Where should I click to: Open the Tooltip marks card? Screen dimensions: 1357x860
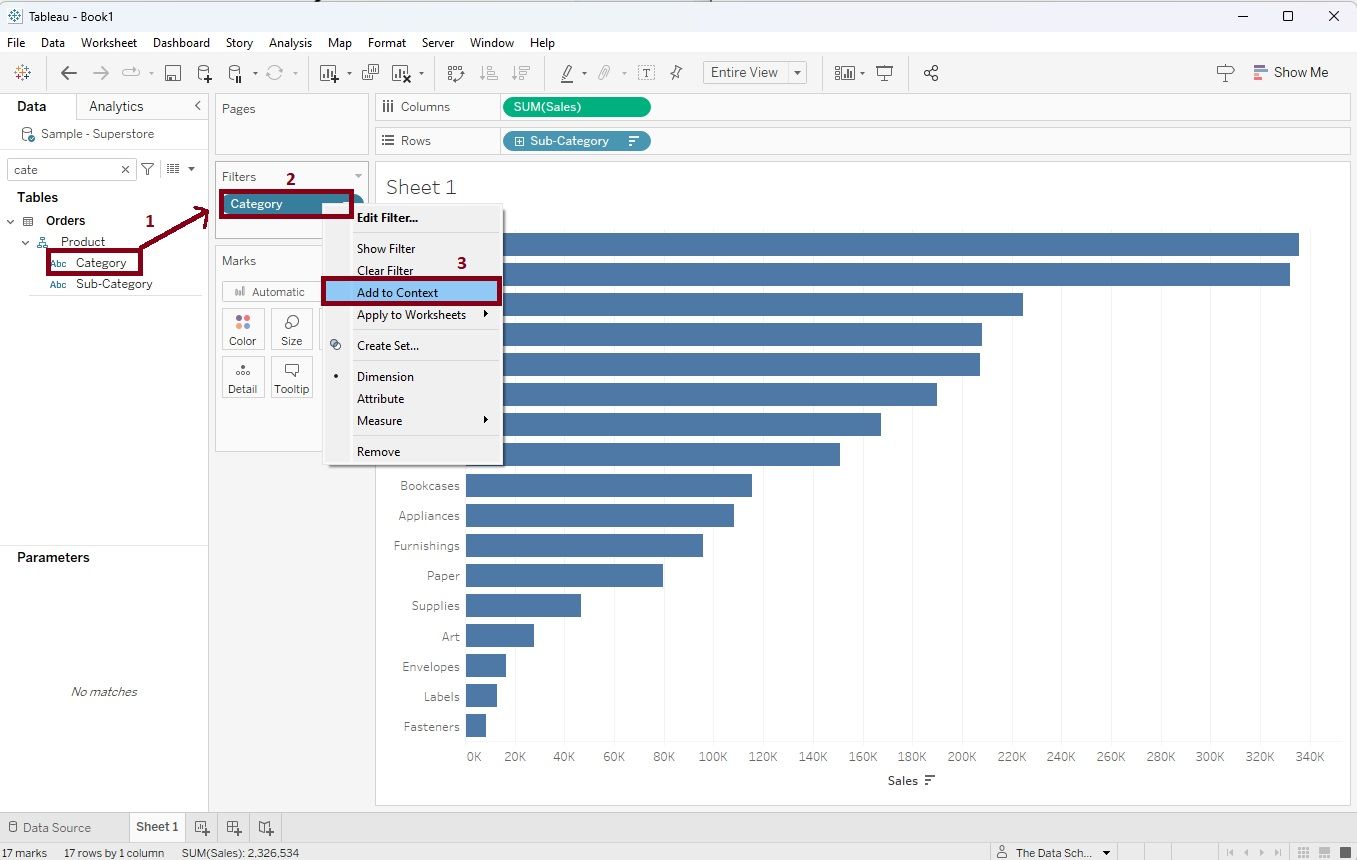[291, 377]
